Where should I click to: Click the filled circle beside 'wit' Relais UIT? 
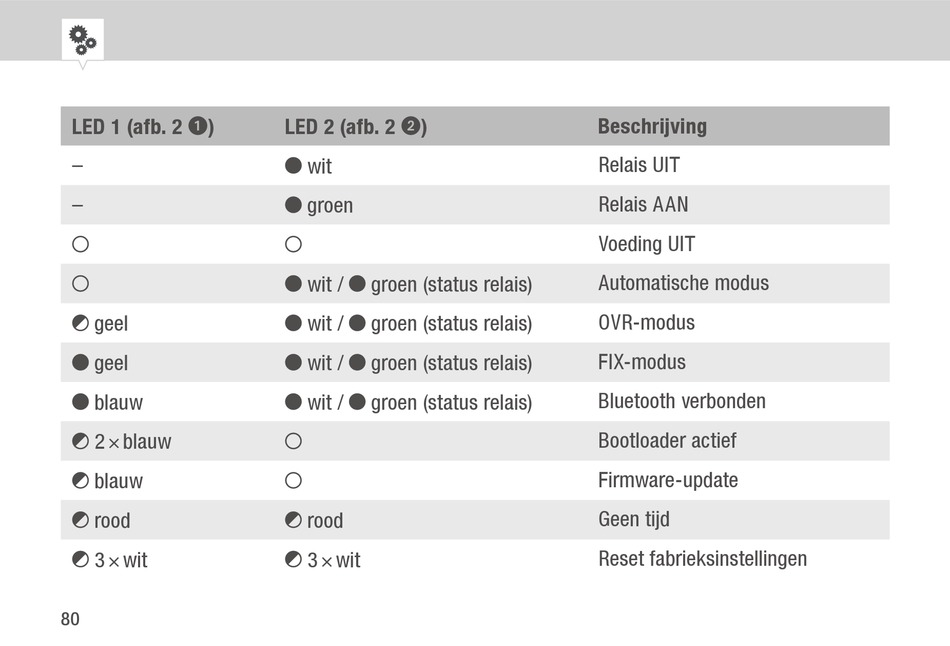pos(293,165)
